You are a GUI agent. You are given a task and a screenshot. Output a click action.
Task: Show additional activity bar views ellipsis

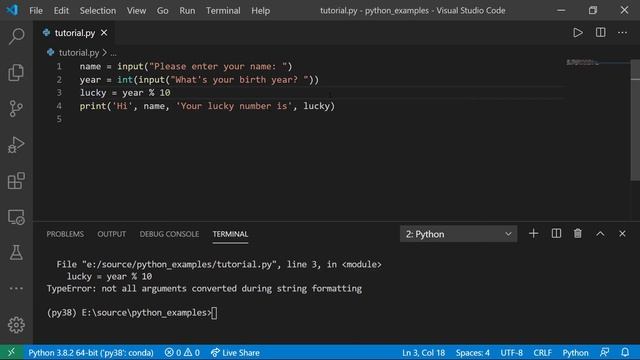(x=16, y=289)
